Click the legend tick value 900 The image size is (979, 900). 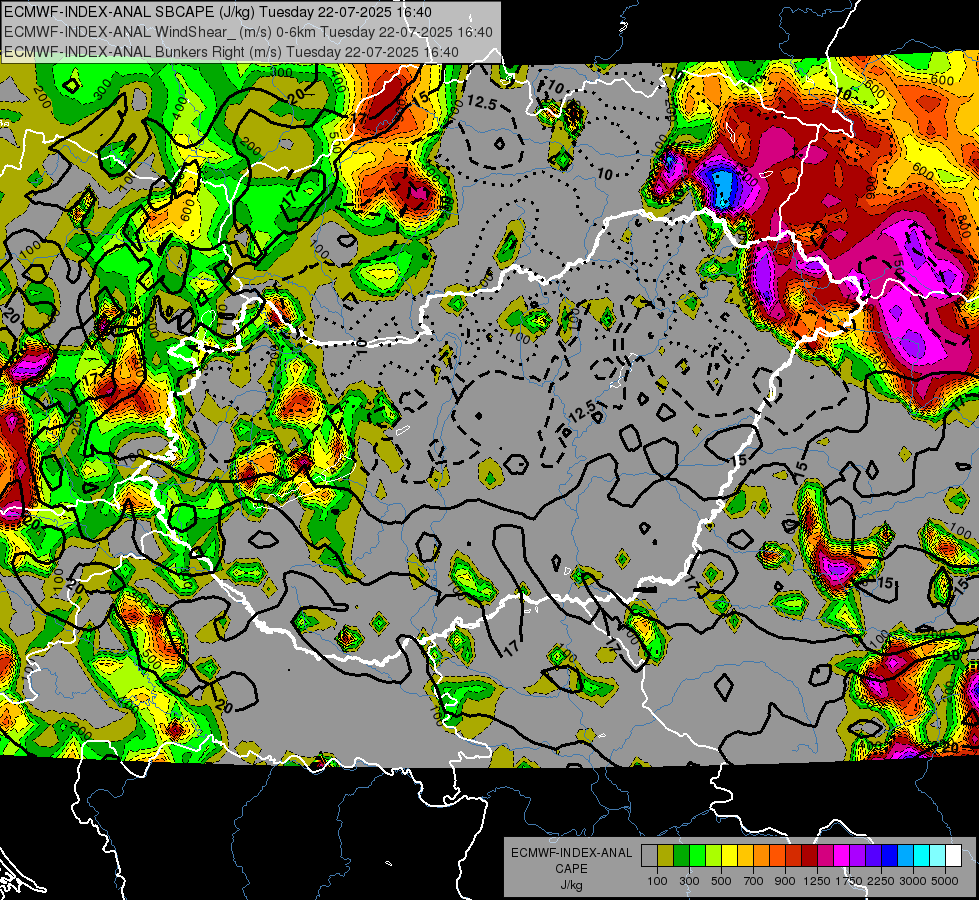(x=785, y=881)
